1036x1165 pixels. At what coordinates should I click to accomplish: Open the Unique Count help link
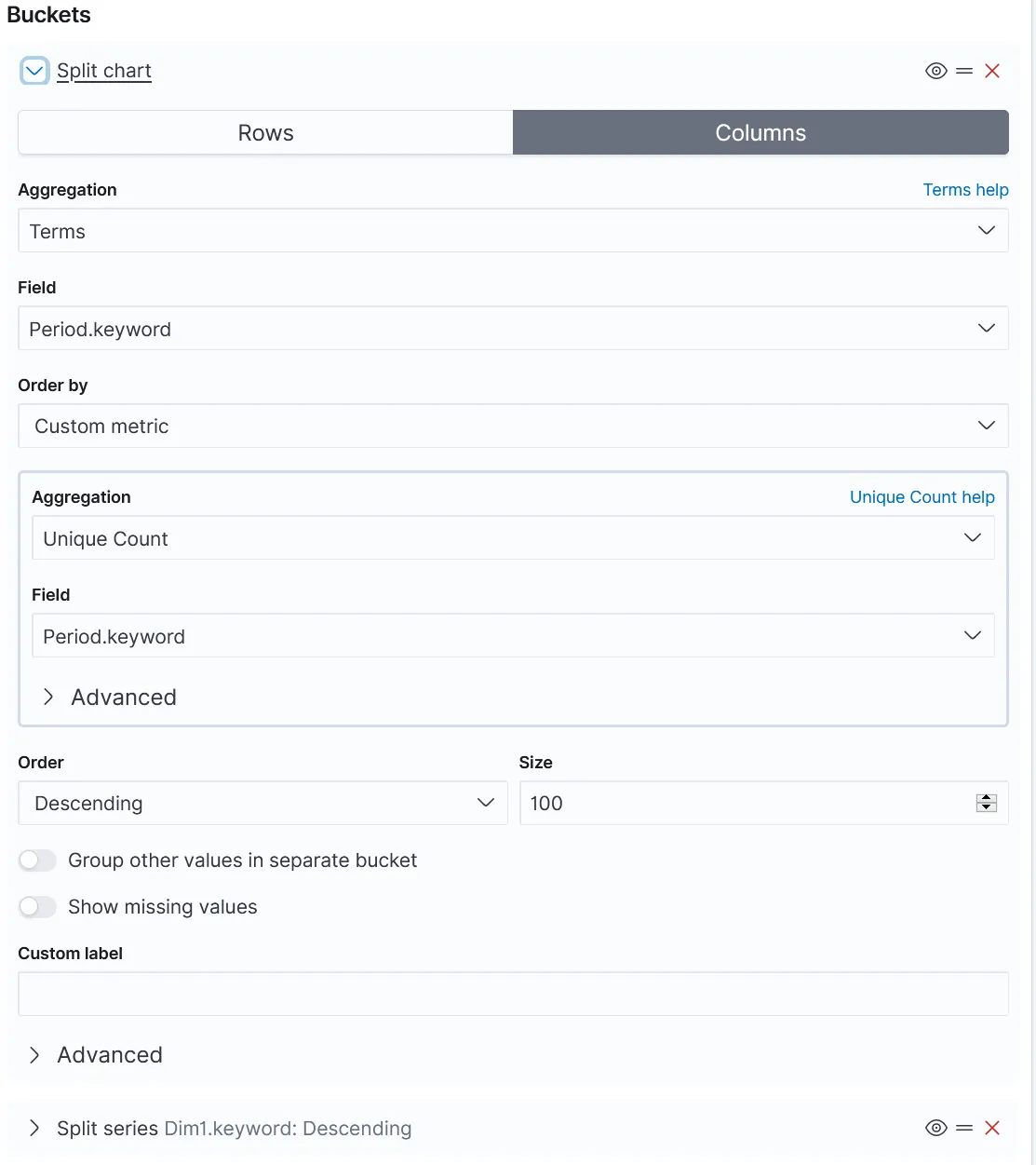point(922,497)
